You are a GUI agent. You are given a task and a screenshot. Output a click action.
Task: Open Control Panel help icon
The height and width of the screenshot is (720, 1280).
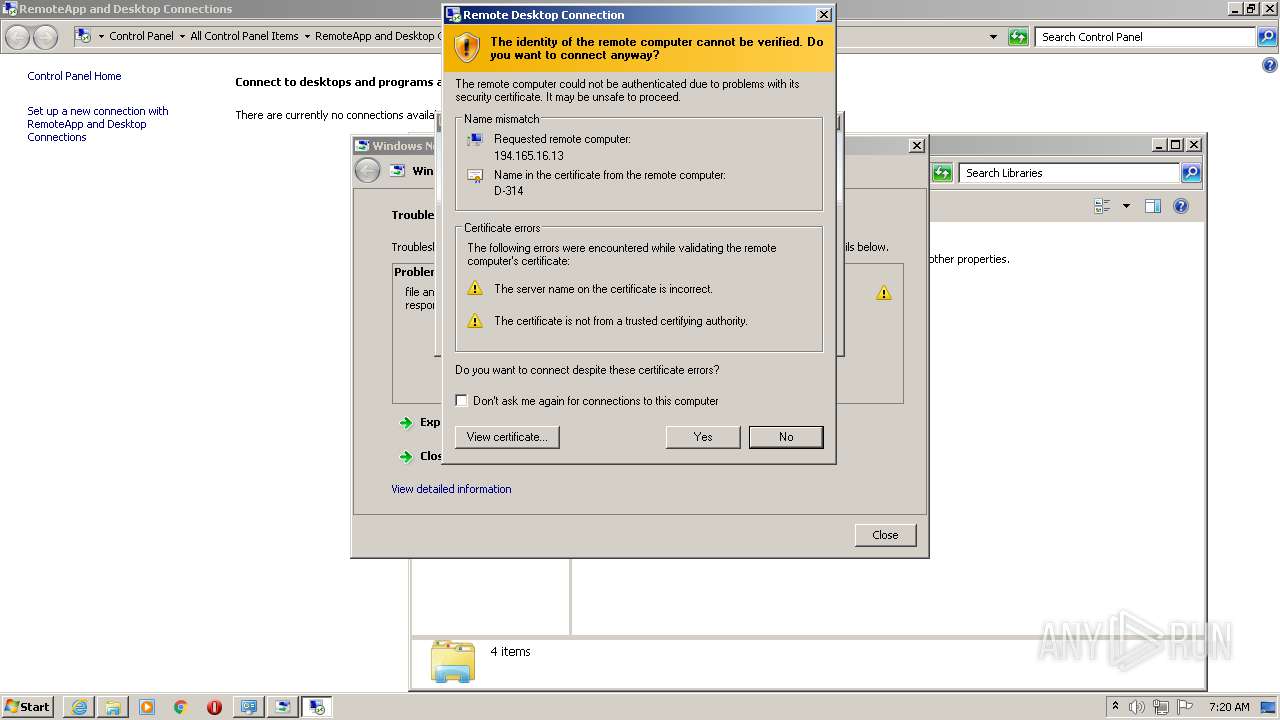click(x=1270, y=66)
